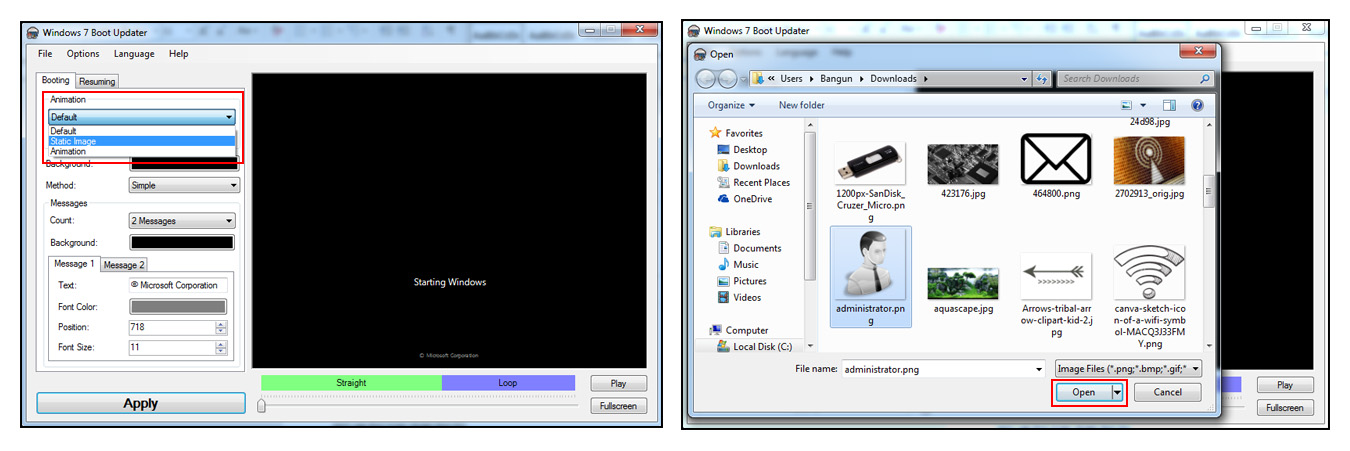Open the Desktop folder in Favorites

click(750, 149)
